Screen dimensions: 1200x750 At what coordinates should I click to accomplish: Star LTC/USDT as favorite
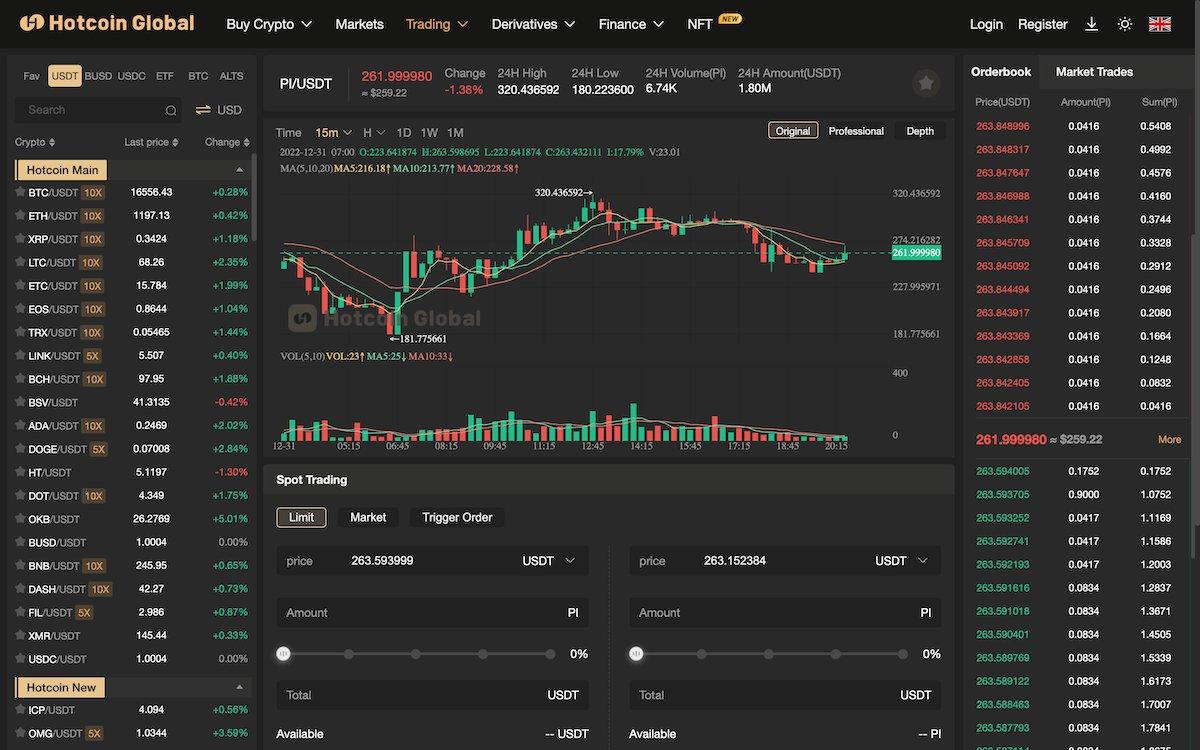19,262
